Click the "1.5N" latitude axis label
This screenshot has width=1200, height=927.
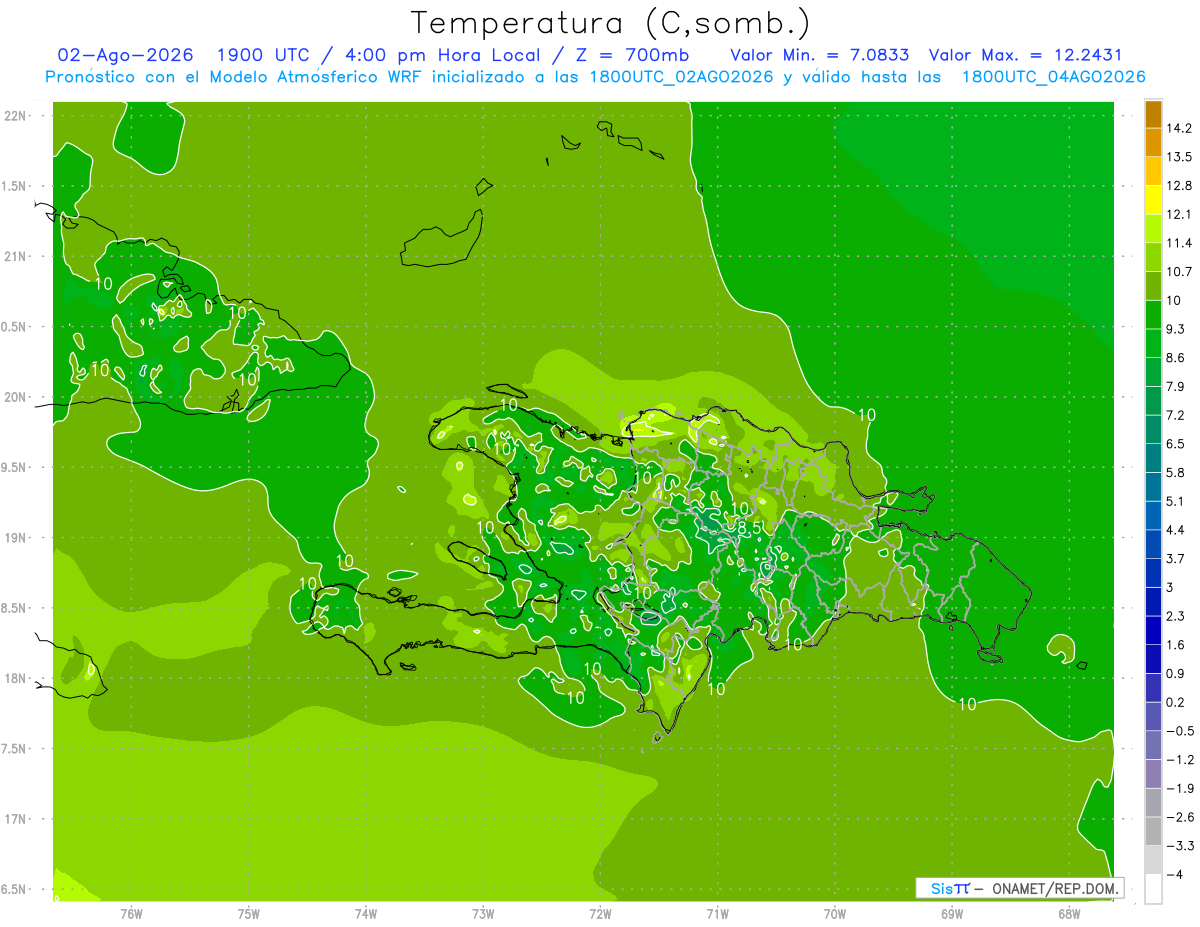[15, 186]
